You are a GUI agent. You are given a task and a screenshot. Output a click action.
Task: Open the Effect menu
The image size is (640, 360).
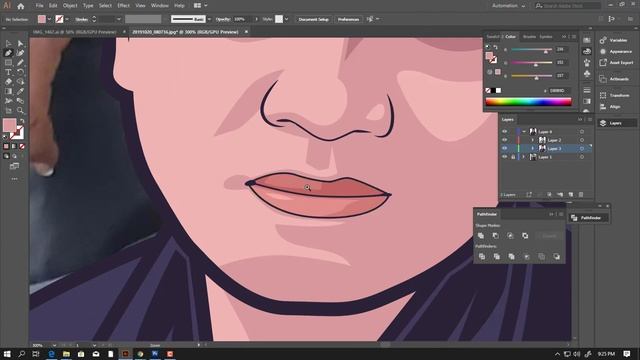coord(123,6)
